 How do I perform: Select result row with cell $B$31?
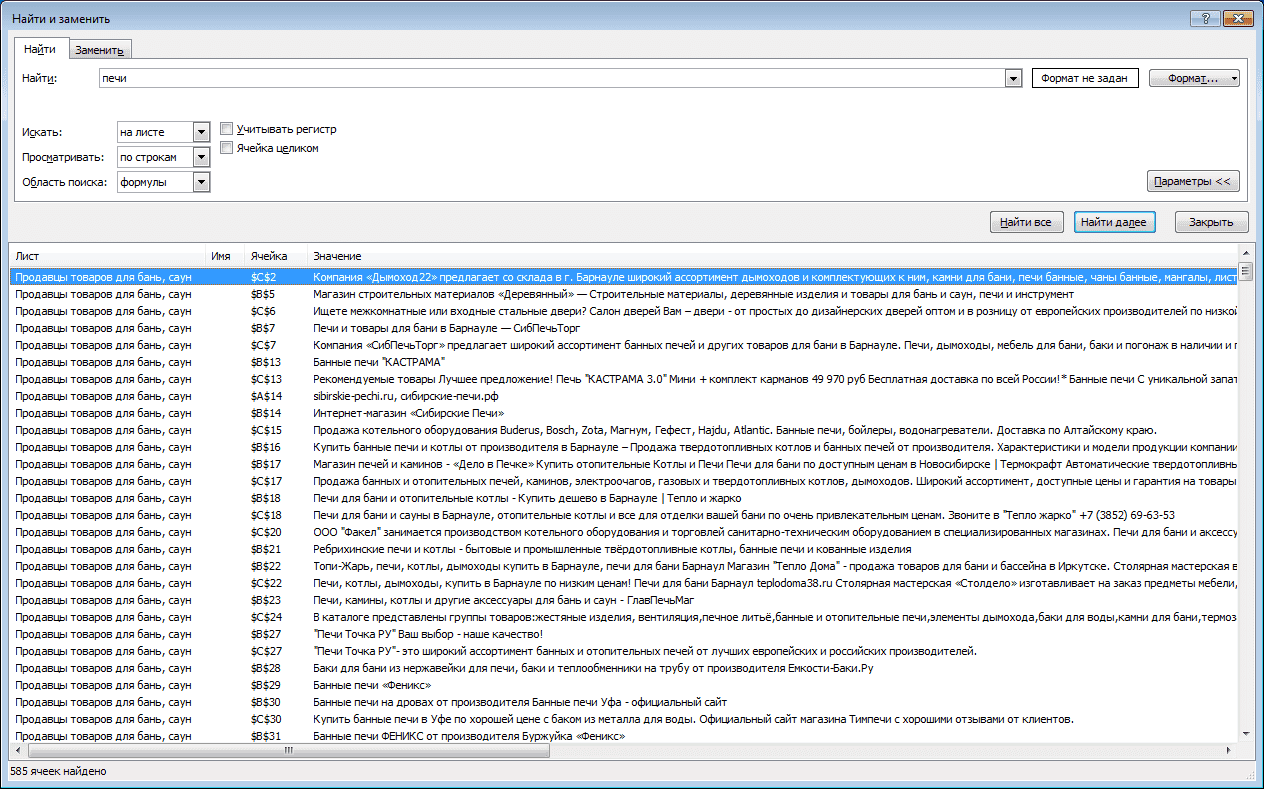(624, 736)
